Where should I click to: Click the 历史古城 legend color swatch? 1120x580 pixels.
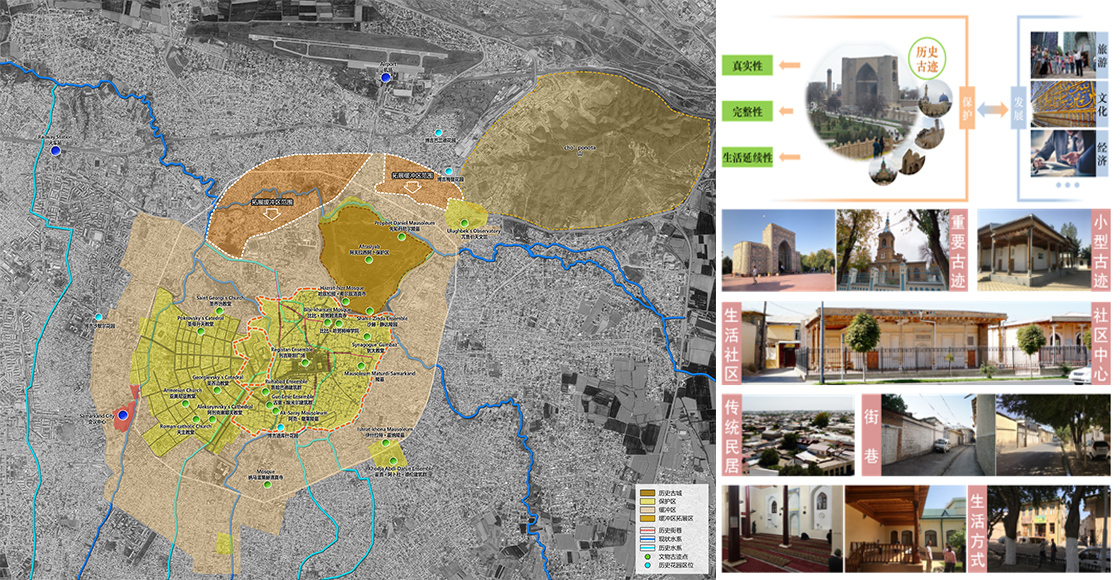647,494
